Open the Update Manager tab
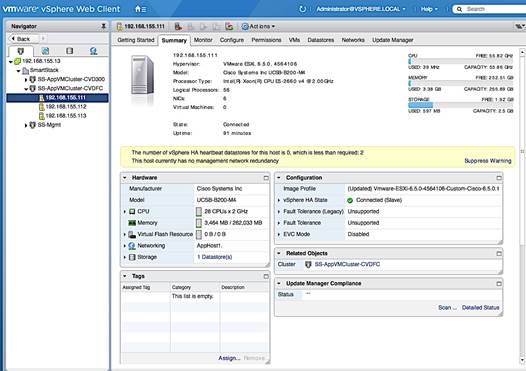 click(392, 40)
